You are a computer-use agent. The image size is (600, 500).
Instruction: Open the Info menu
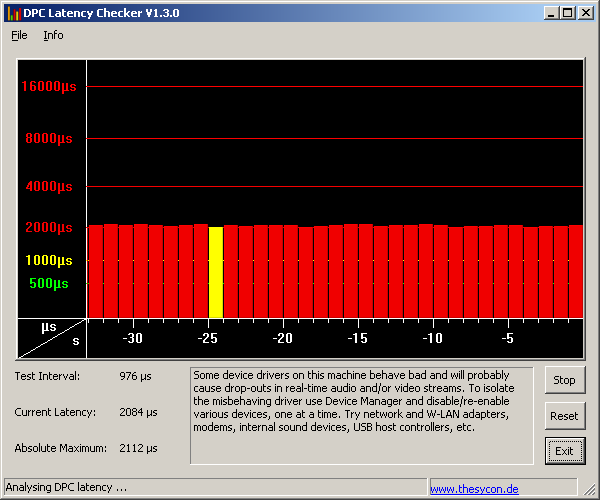coord(53,35)
